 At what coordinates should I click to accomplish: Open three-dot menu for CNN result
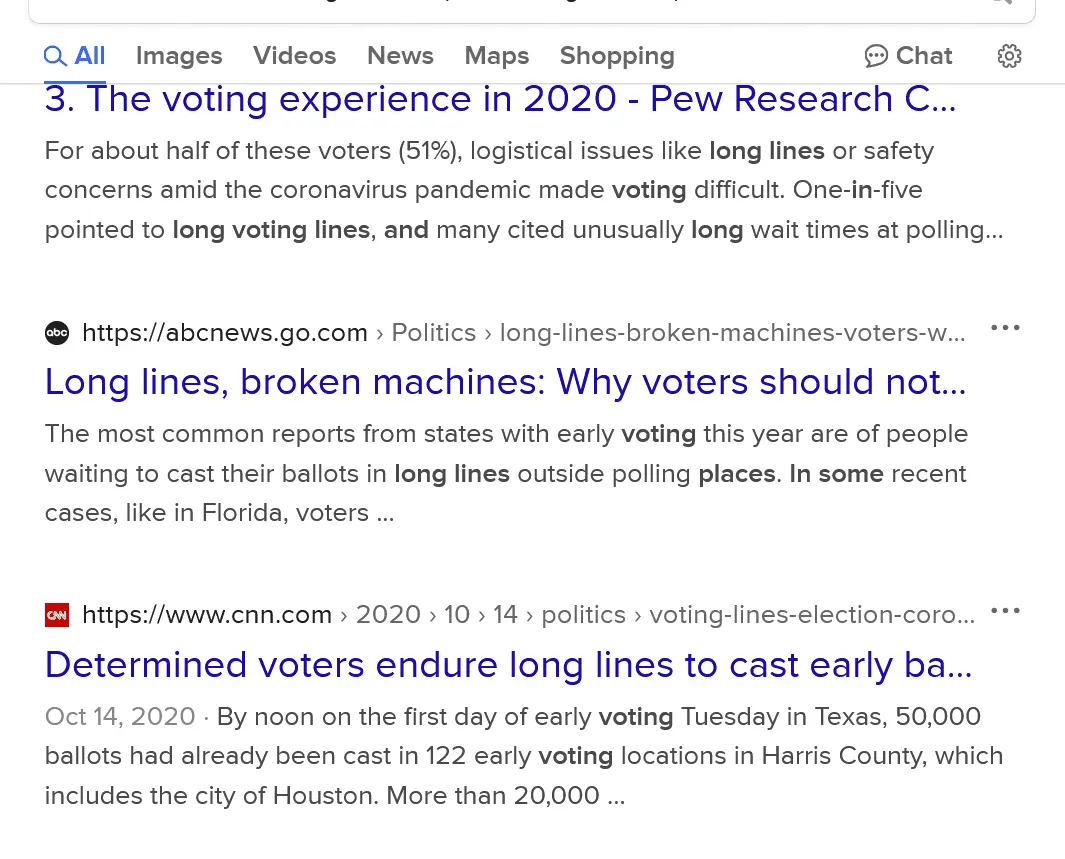coord(1004,610)
